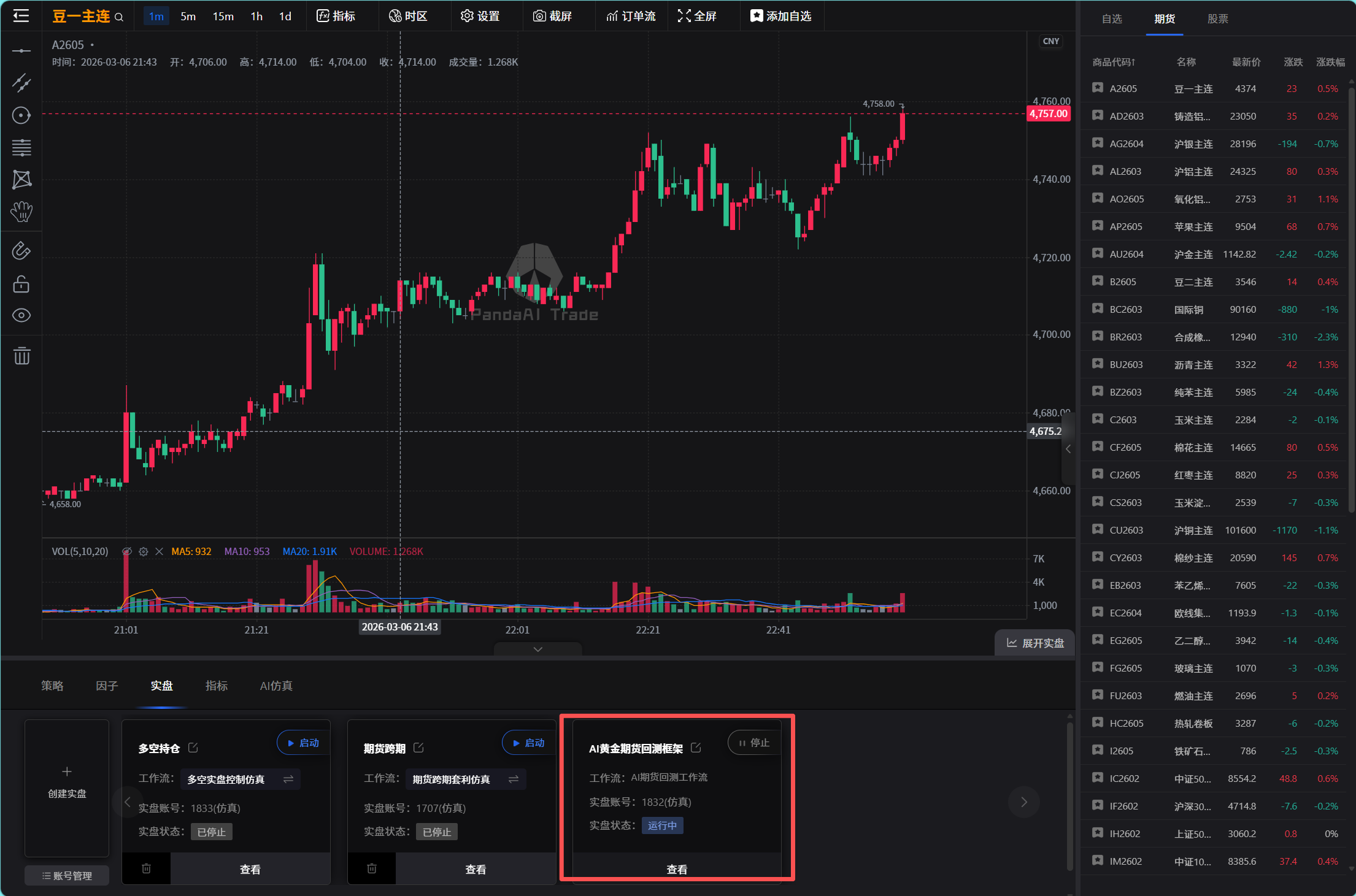View details of AI黄金期货回测框架 with 查看

pyautogui.click(x=677, y=869)
